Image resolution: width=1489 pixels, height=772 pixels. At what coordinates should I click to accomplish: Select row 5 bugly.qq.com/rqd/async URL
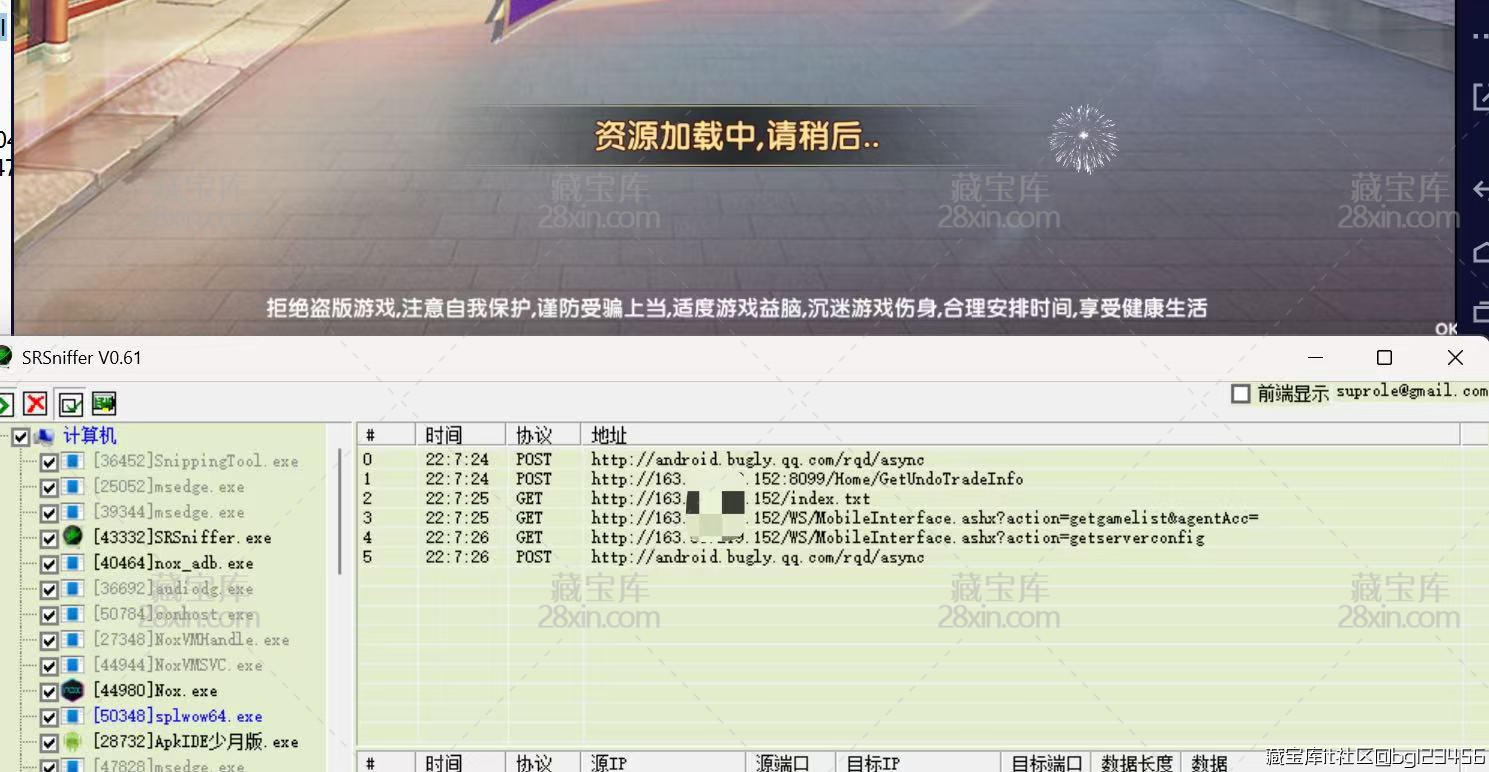pyautogui.click(x=757, y=557)
